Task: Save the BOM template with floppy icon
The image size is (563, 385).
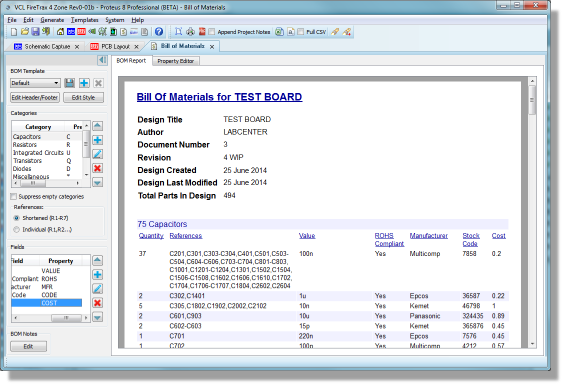Action: pos(69,83)
